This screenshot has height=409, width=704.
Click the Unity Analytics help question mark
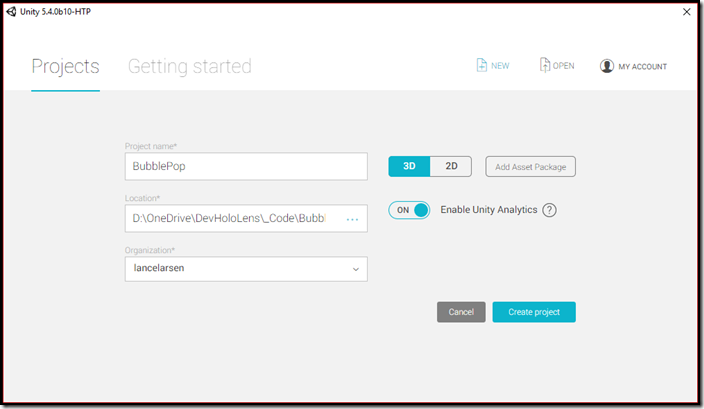click(x=549, y=210)
